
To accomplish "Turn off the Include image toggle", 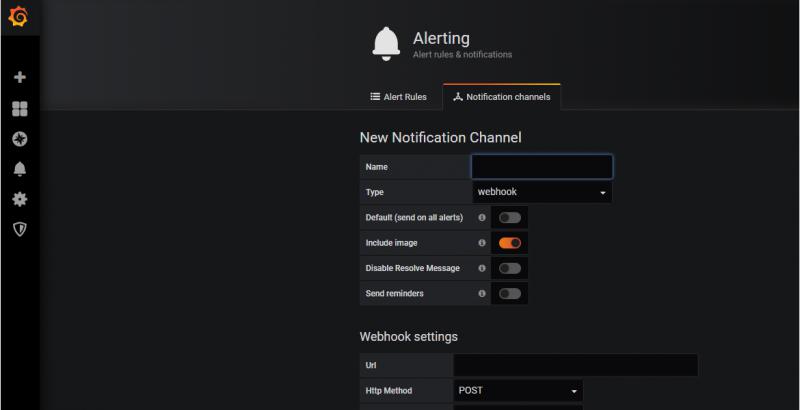I will pyautogui.click(x=510, y=243).
